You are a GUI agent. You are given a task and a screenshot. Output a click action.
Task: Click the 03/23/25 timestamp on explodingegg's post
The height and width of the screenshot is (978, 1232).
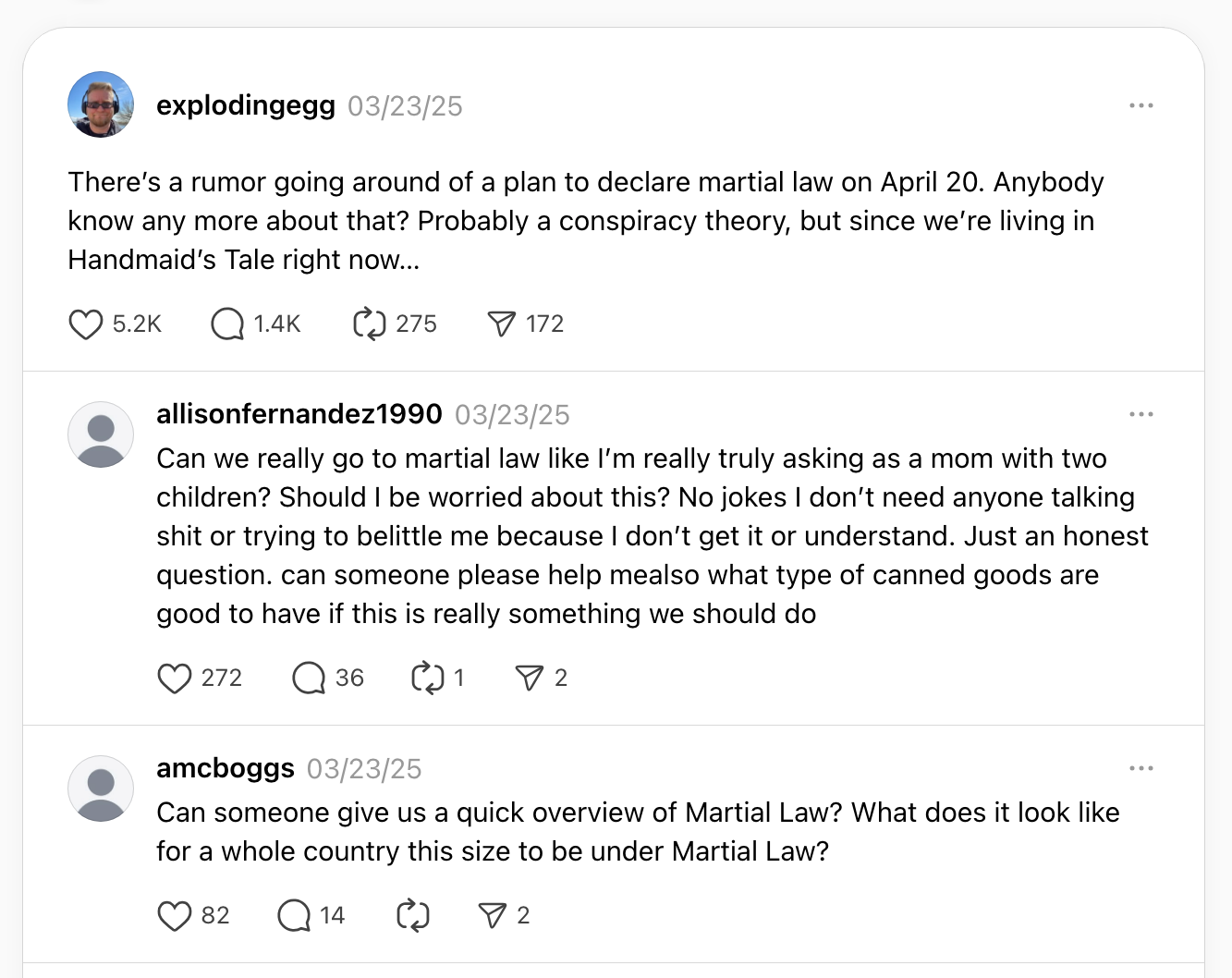pos(405,106)
